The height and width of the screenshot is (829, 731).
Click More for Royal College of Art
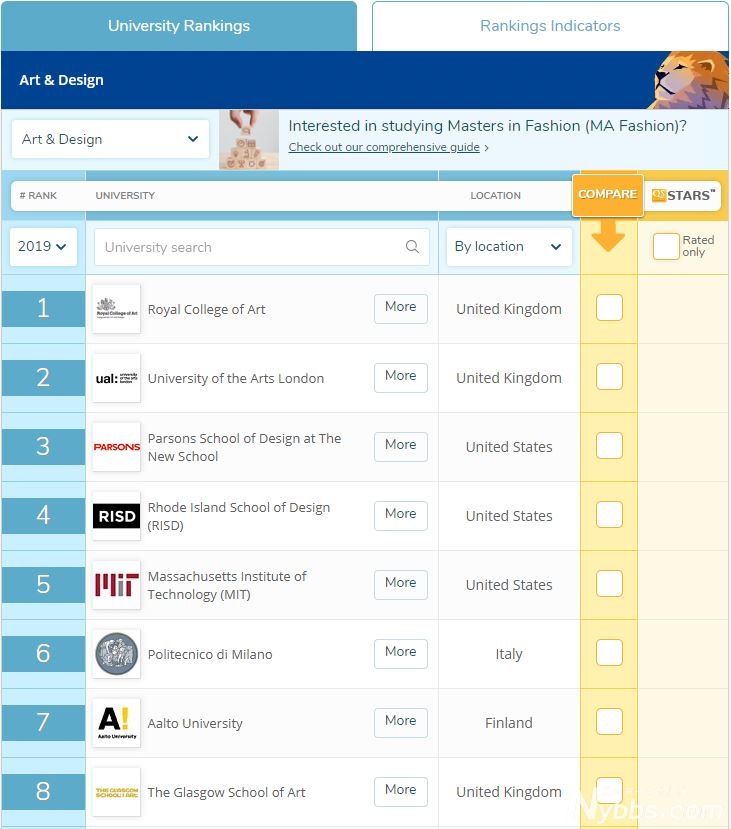point(401,308)
